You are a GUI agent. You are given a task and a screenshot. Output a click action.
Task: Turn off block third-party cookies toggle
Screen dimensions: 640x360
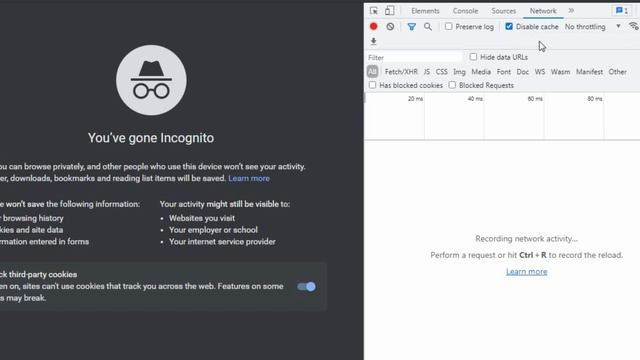tap(307, 287)
